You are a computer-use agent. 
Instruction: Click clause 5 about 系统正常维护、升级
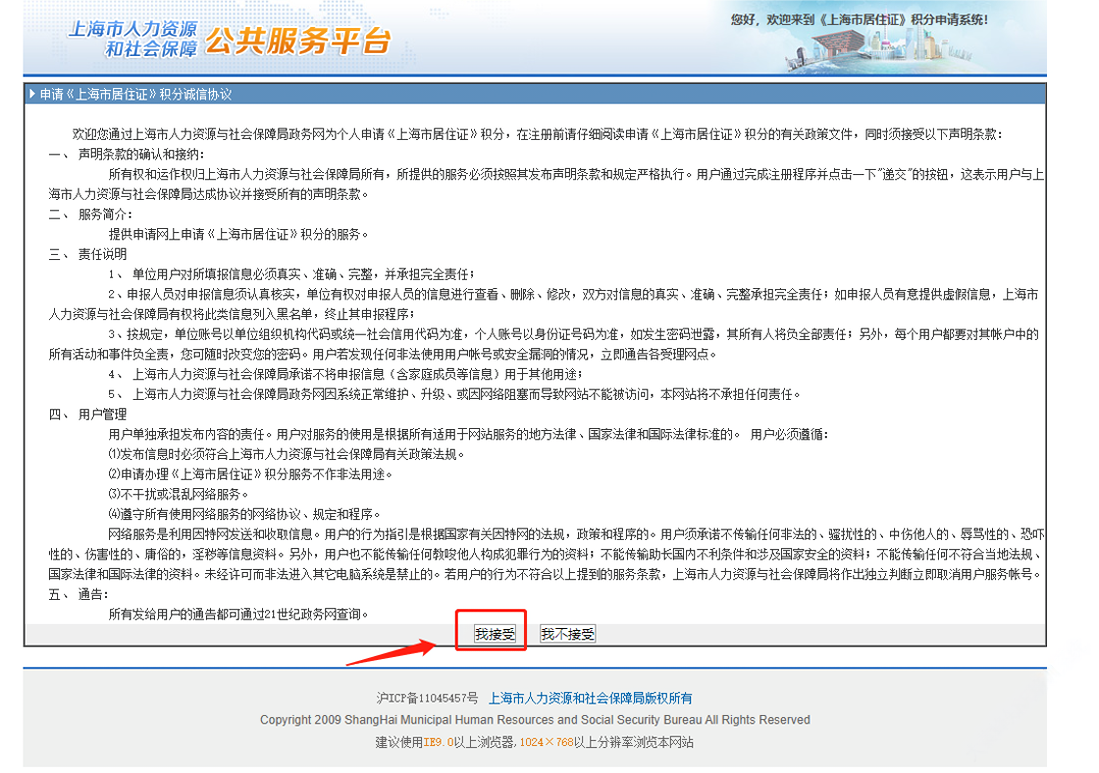(454, 395)
